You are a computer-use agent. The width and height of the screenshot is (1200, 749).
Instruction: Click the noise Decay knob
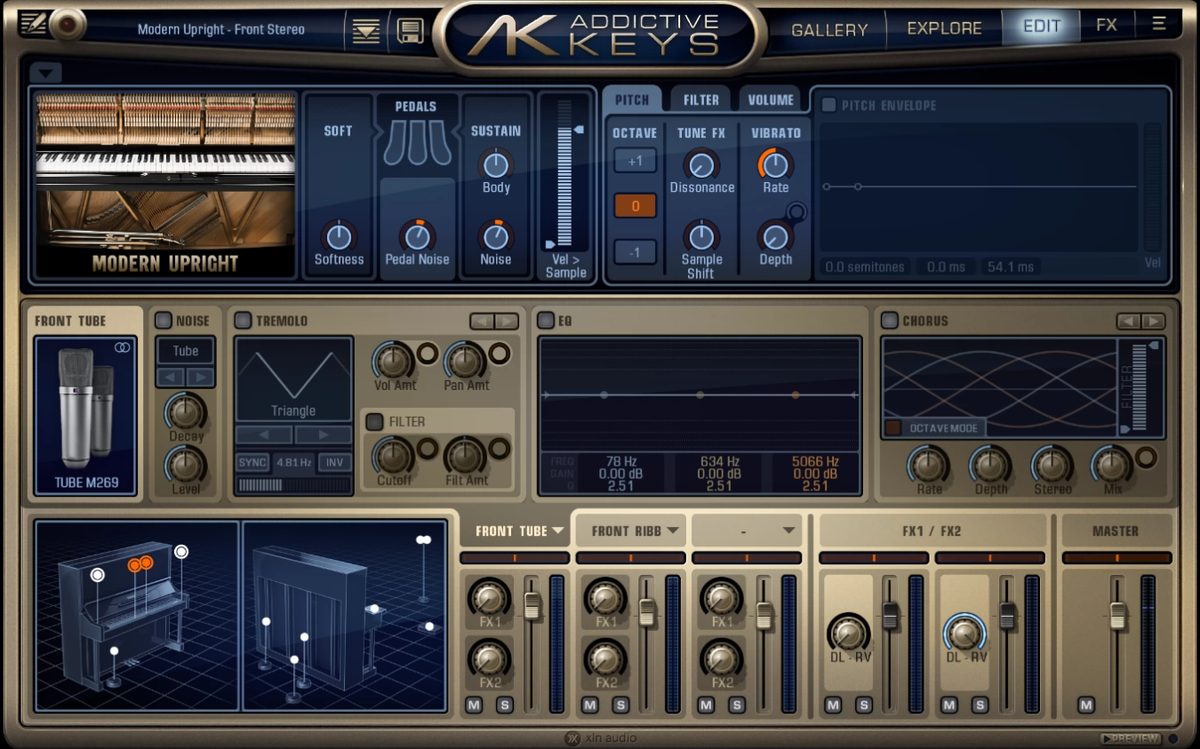click(x=185, y=411)
